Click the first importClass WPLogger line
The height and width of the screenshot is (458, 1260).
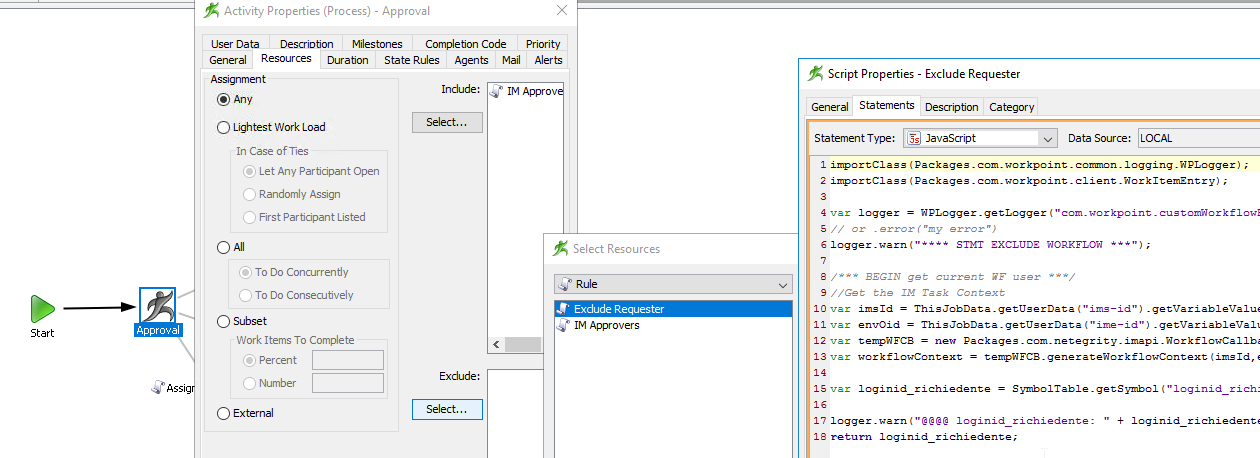click(1039, 164)
